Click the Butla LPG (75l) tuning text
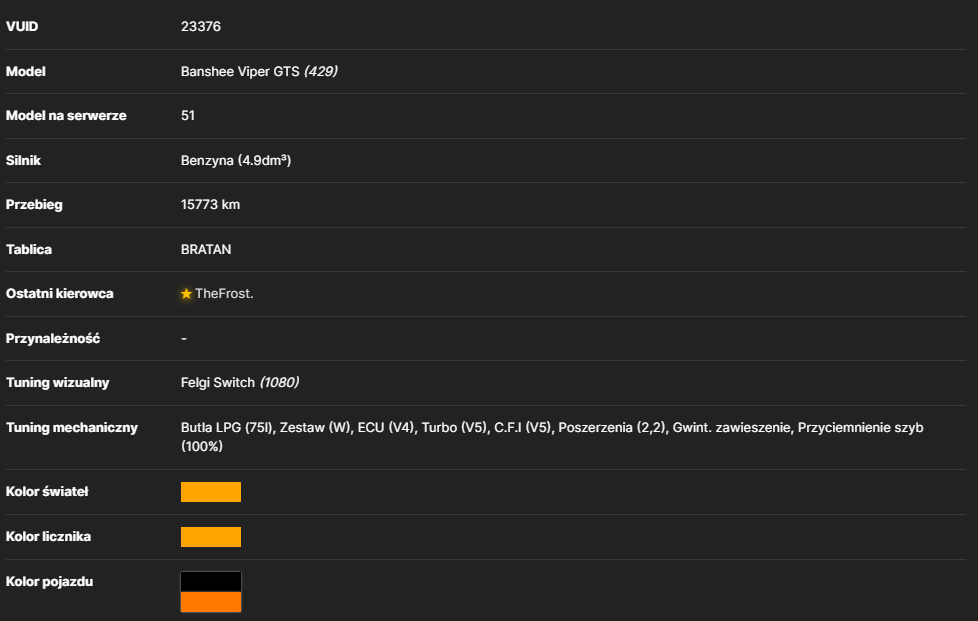This screenshot has height=621, width=978. point(227,428)
